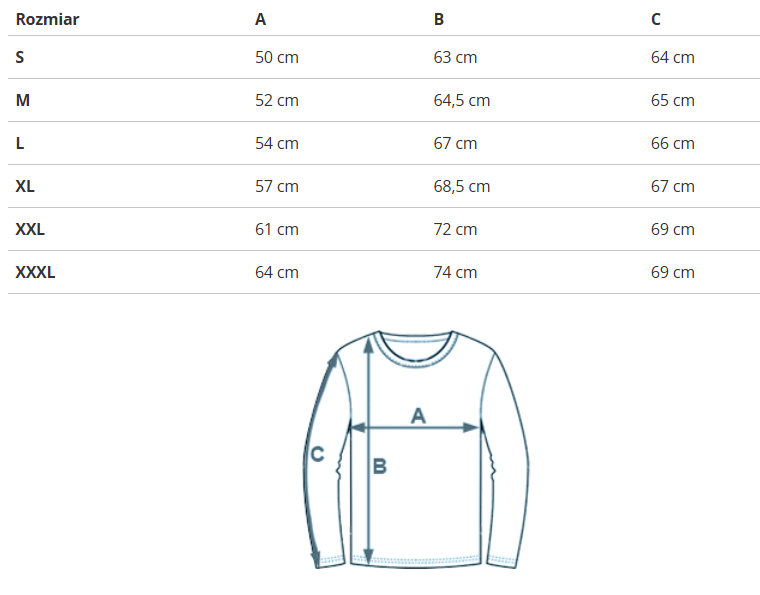Click the 50 cm value for size S
This screenshot has height=595, width=760.
point(277,57)
